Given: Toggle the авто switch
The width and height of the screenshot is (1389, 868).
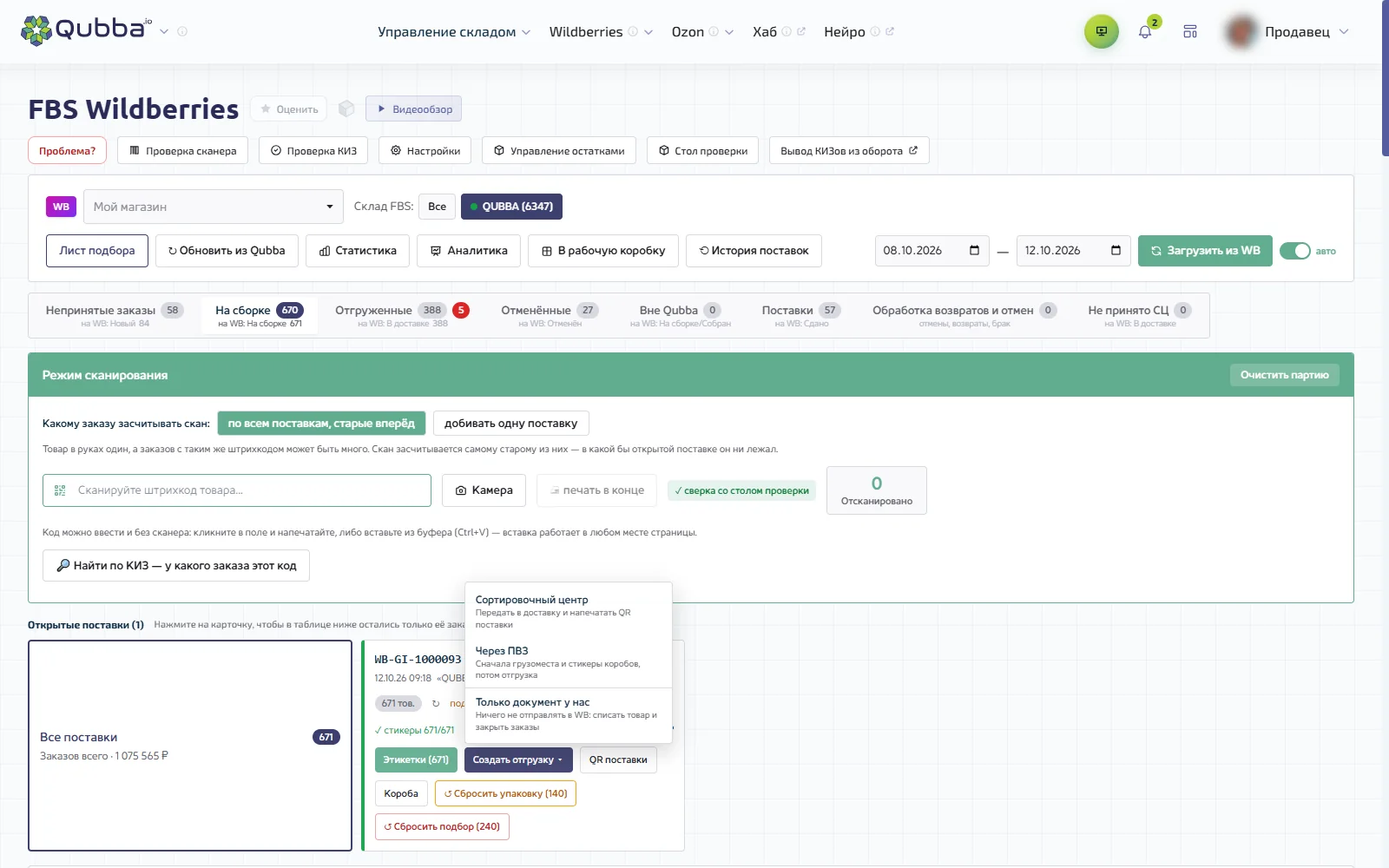Looking at the screenshot, I should coord(1295,251).
